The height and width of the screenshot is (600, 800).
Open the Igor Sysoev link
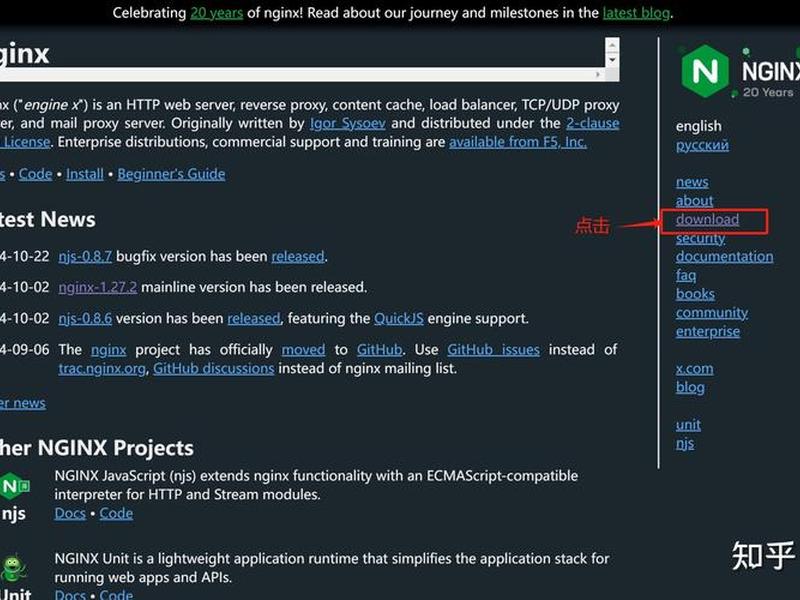[x=347, y=123]
